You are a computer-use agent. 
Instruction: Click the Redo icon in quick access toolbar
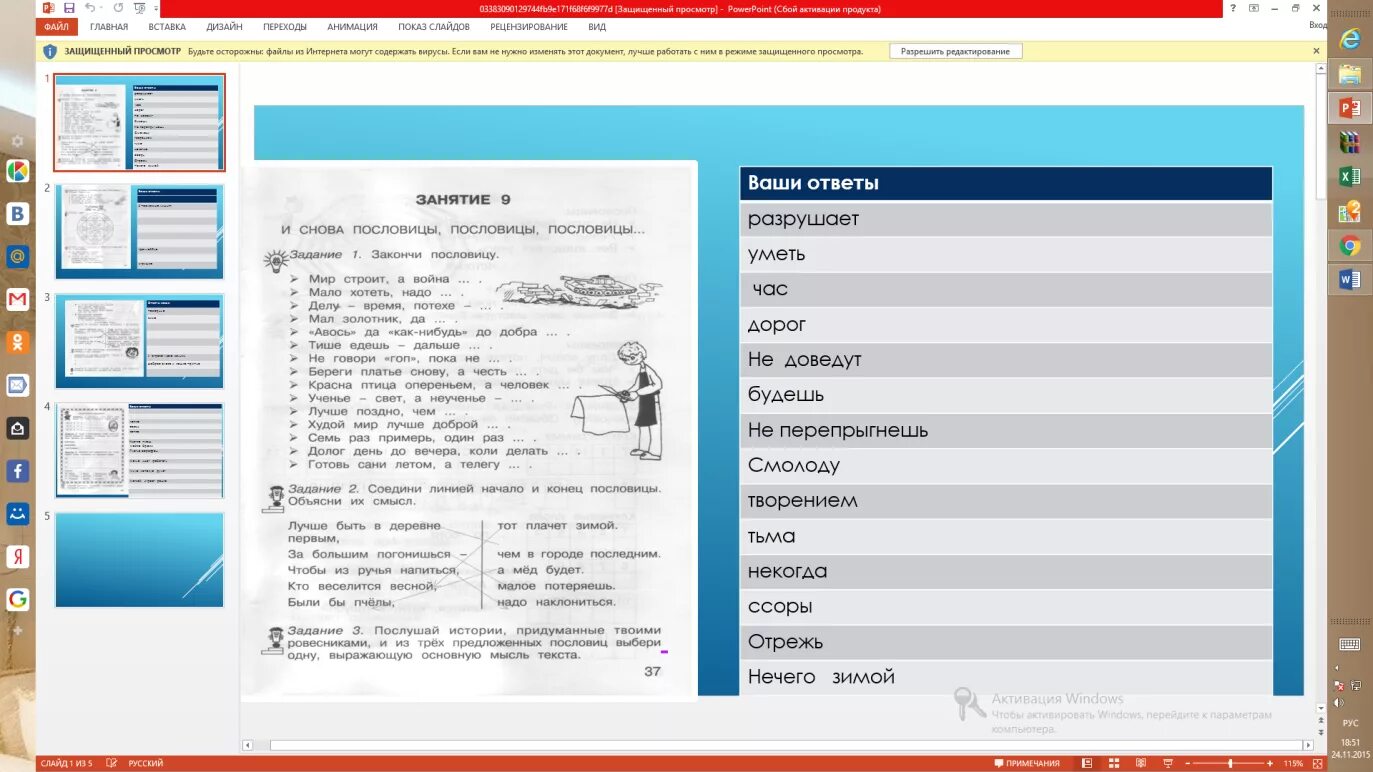[x=118, y=8]
